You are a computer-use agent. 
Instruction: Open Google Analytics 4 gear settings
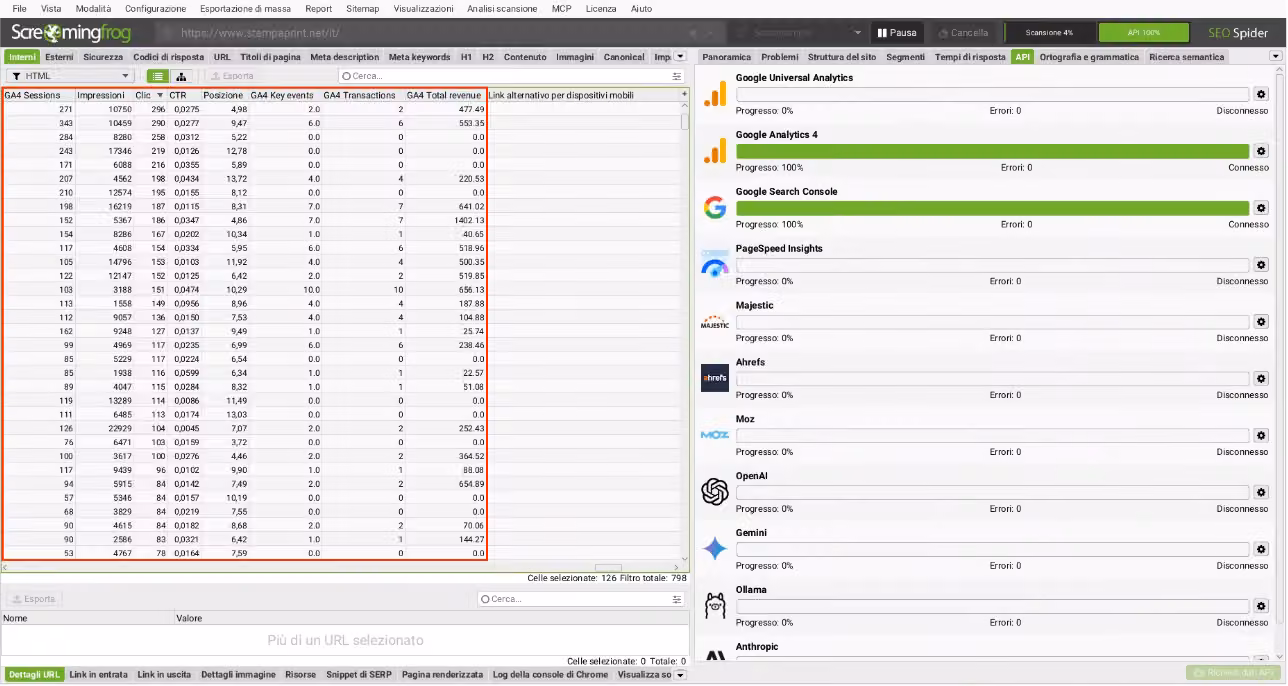[x=1261, y=151]
